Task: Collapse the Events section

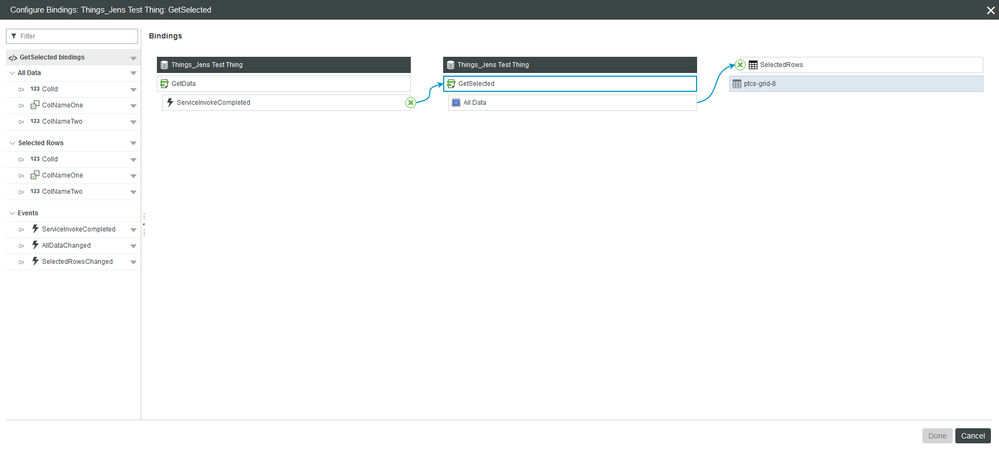Action: click(12, 214)
